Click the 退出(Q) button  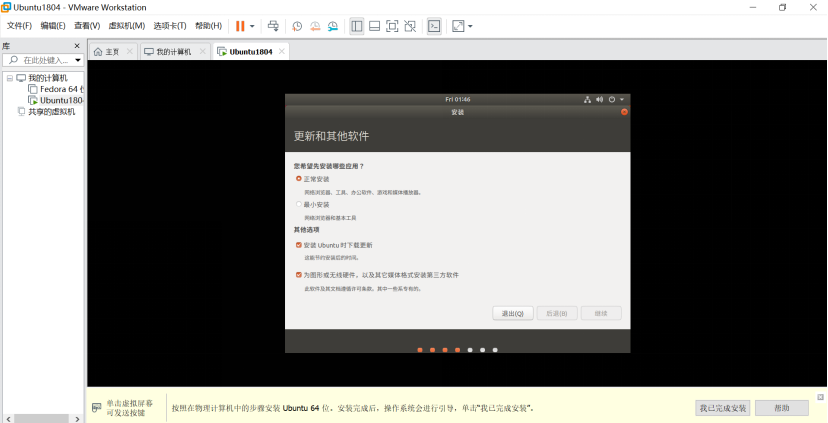(x=513, y=313)
